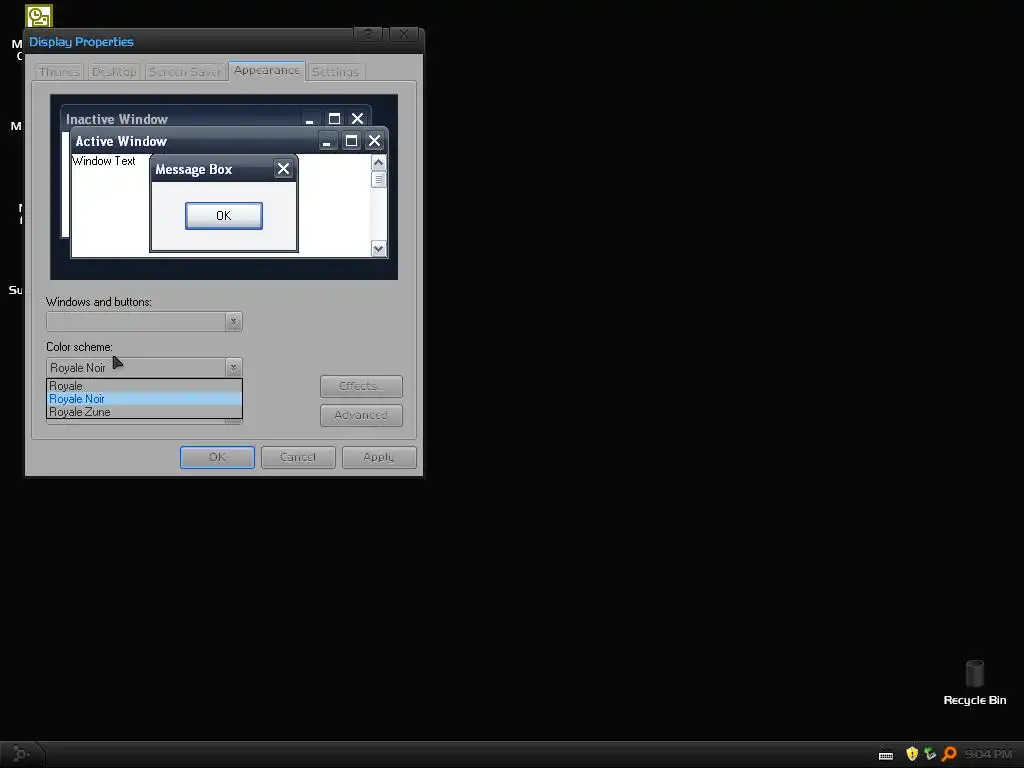Switch to the Themes tab

coord(59,72)
